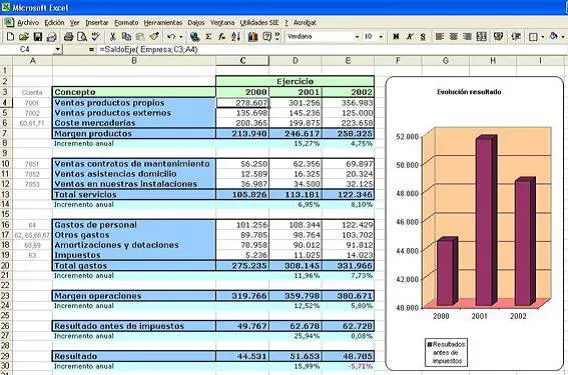Select column G header

click(446, 61)
